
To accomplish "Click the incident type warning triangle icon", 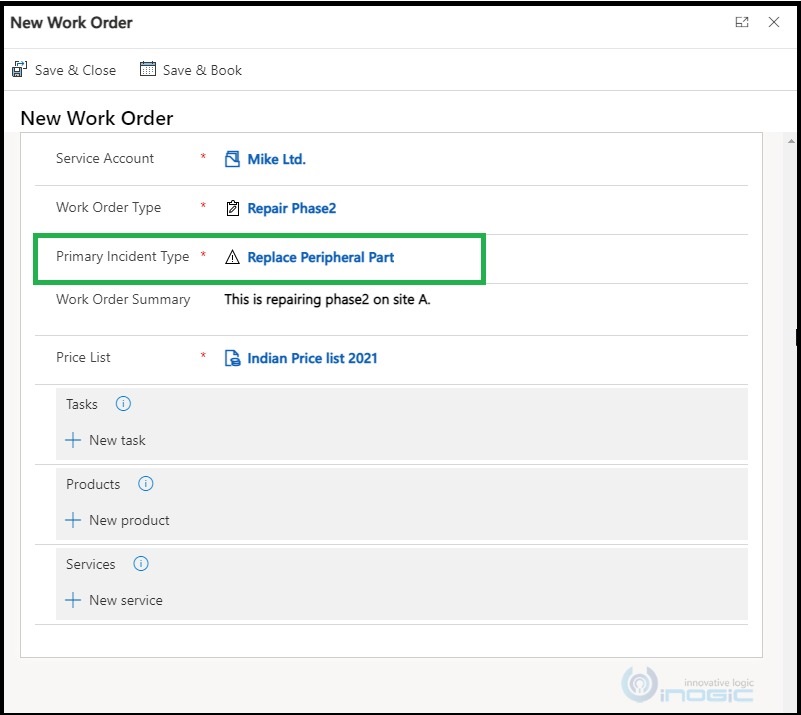I will [232, 257].
